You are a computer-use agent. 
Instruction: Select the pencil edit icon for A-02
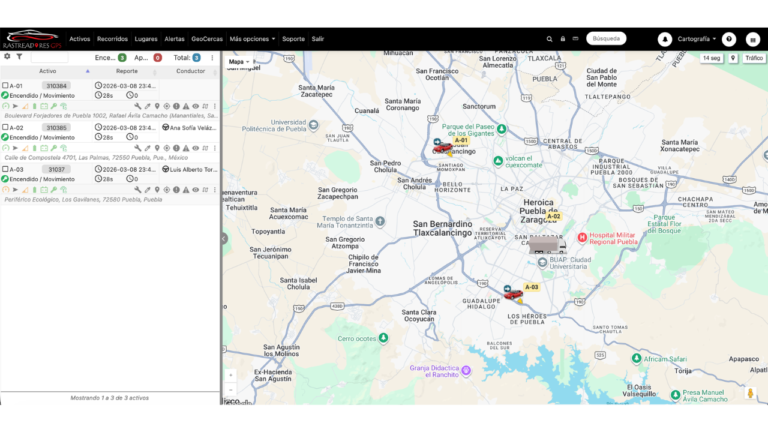(x=147, y=148)
